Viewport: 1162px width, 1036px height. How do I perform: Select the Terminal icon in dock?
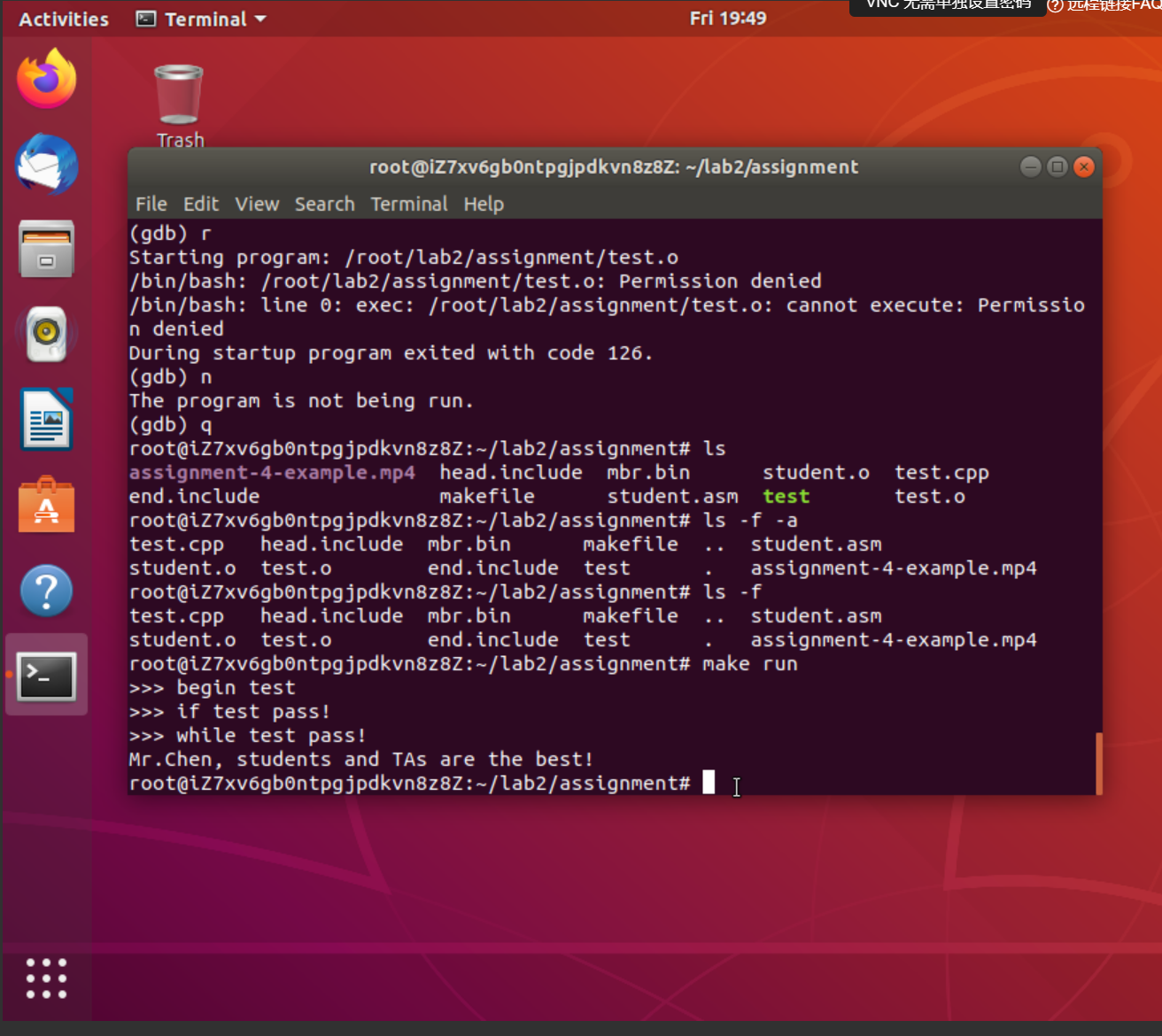pyautogui.click(x=46, y=676)
